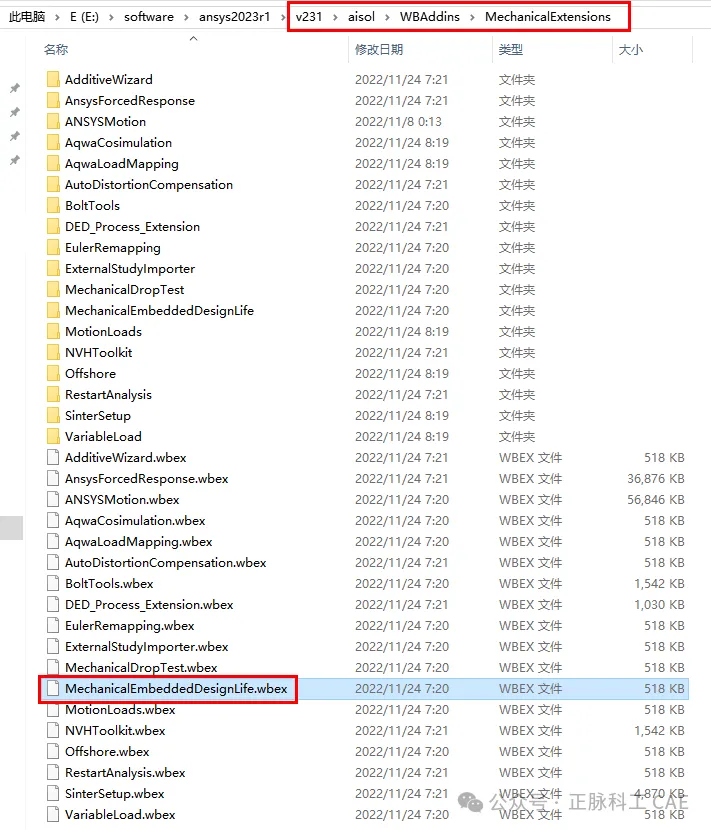Click the SinterSetup.wbex file icon
The height and width of the screenshot is (830, 711).
tap(53, 793)
